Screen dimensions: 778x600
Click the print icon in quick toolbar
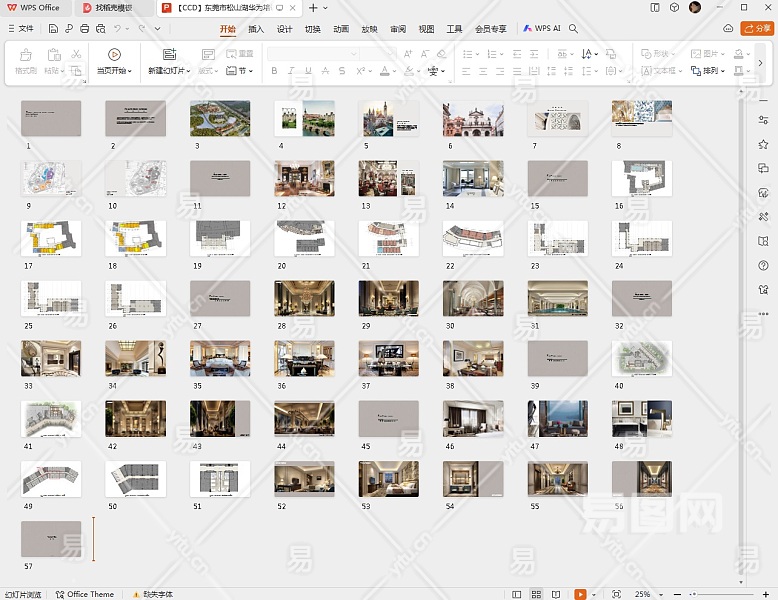point(84,29)
